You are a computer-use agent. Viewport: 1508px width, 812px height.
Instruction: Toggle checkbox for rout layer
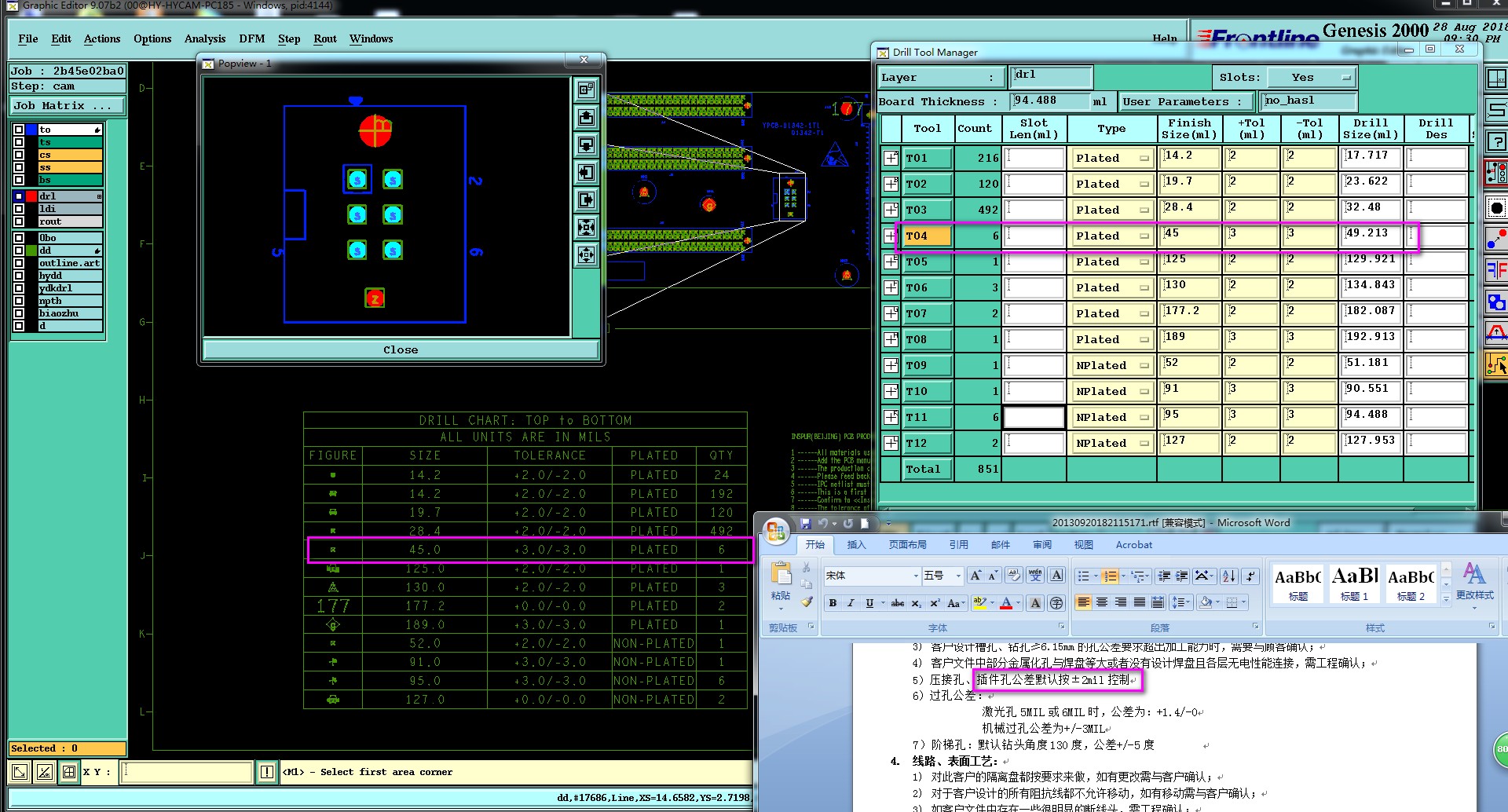click(x=19, y=221)
